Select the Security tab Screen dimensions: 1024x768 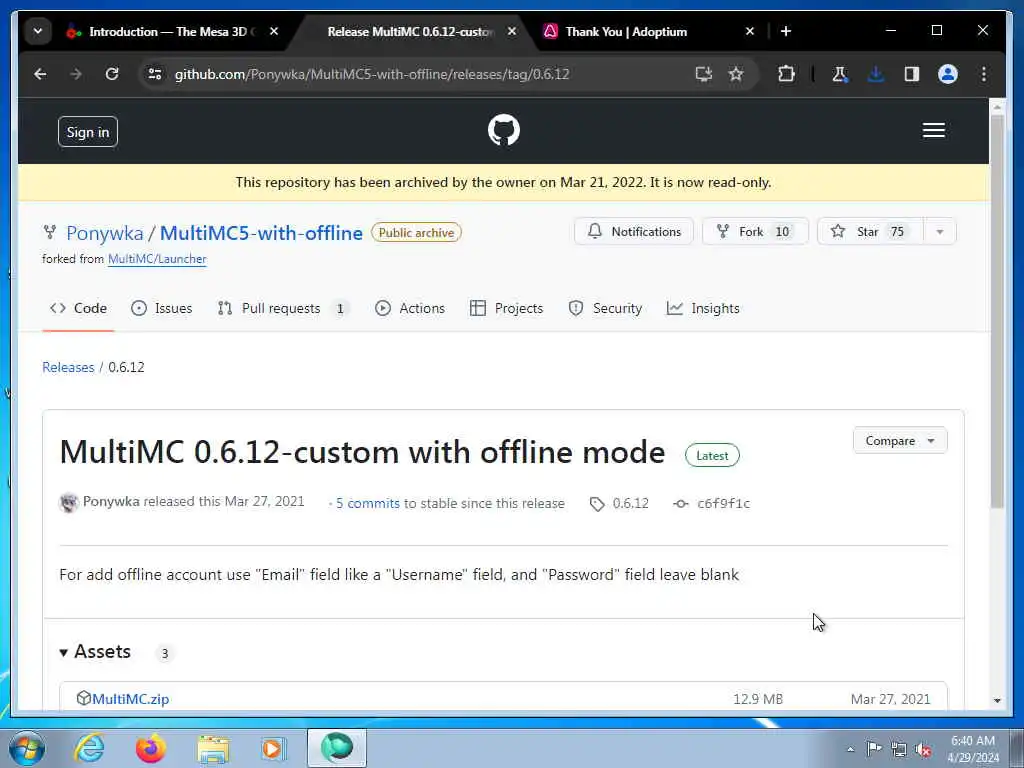[605, 308]
